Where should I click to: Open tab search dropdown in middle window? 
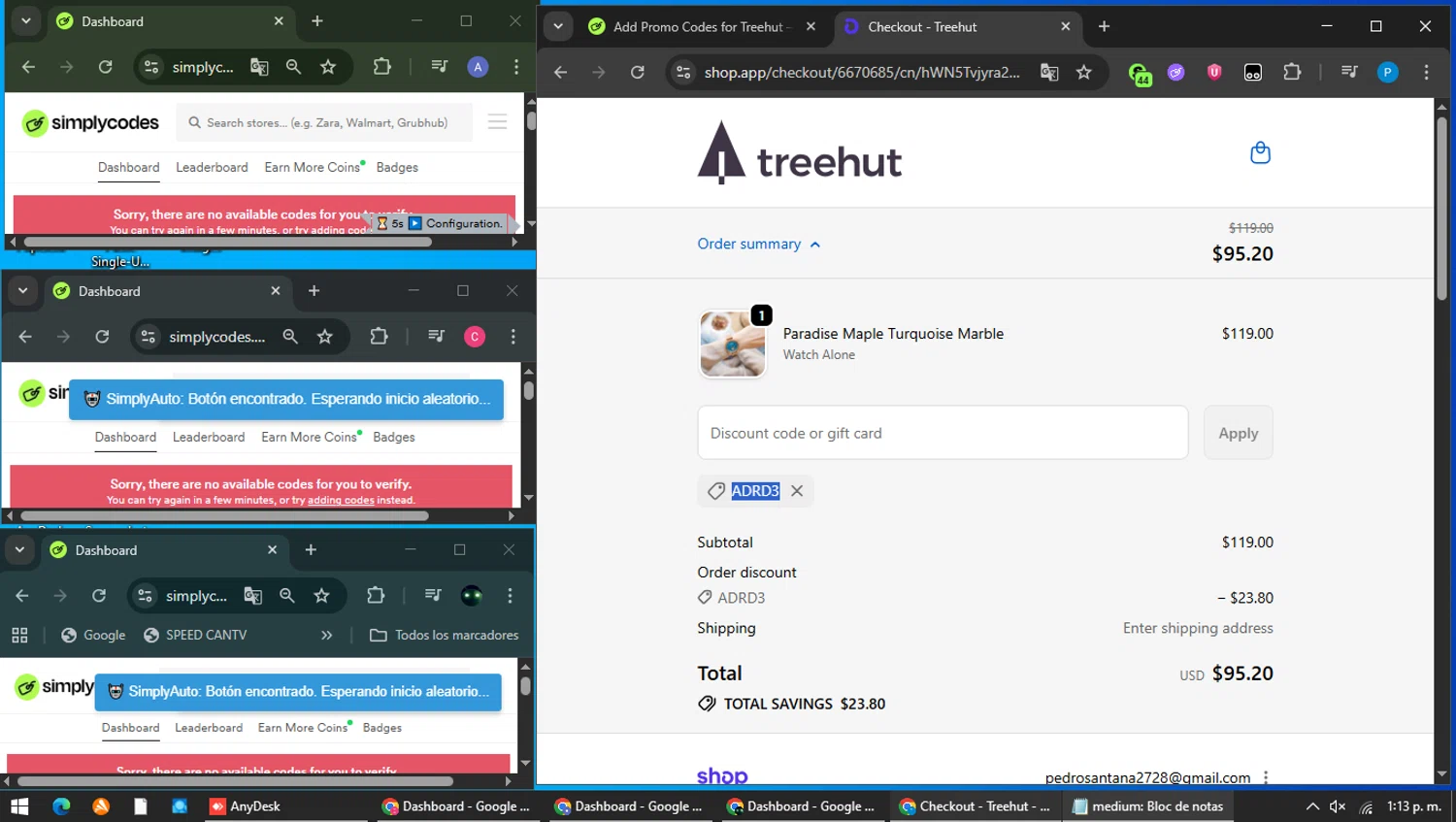tap(22, 291)
